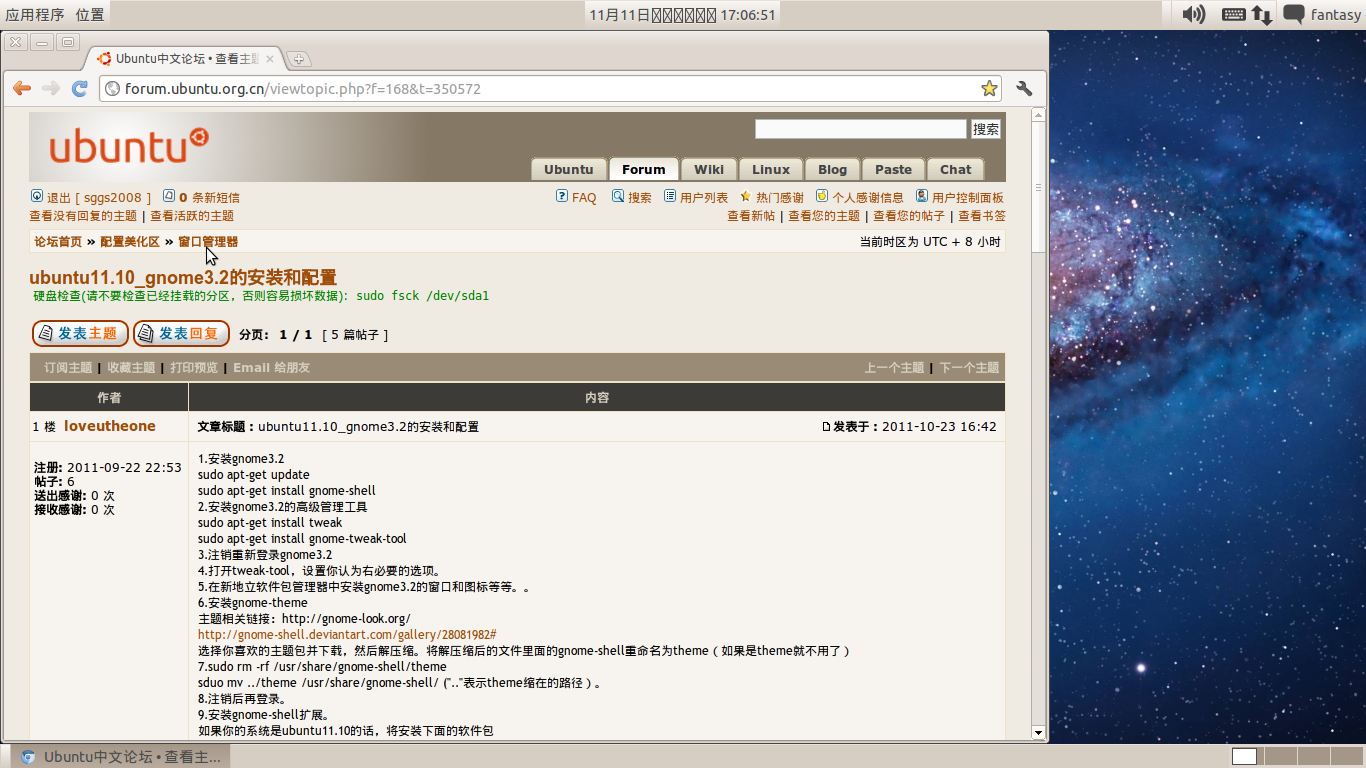Viewport: 1366px width, 768px height.
Task: Open the gnome-shell.deviantart.com gallery link
Action: (347, 635)
